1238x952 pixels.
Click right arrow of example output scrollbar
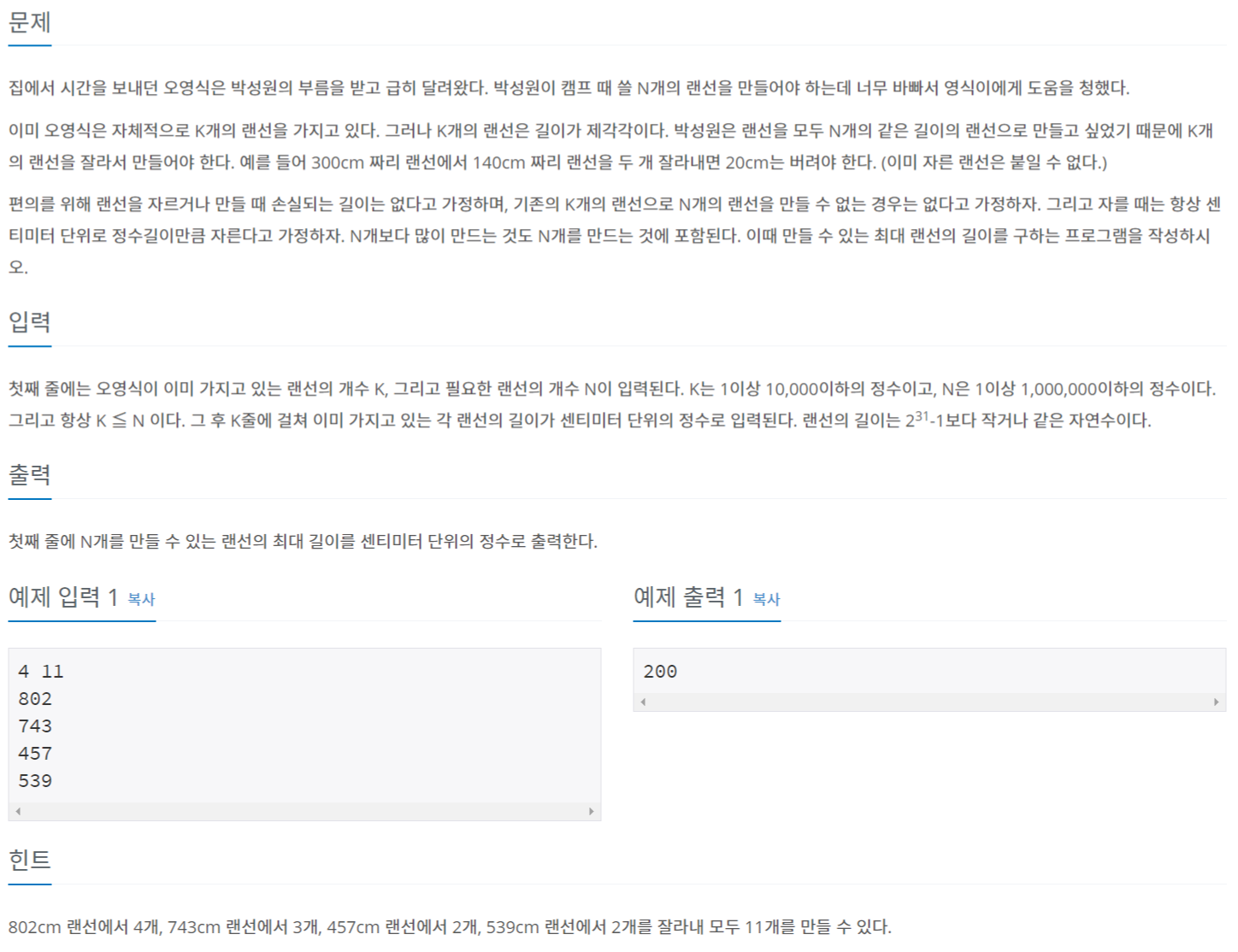(1216, 702)
